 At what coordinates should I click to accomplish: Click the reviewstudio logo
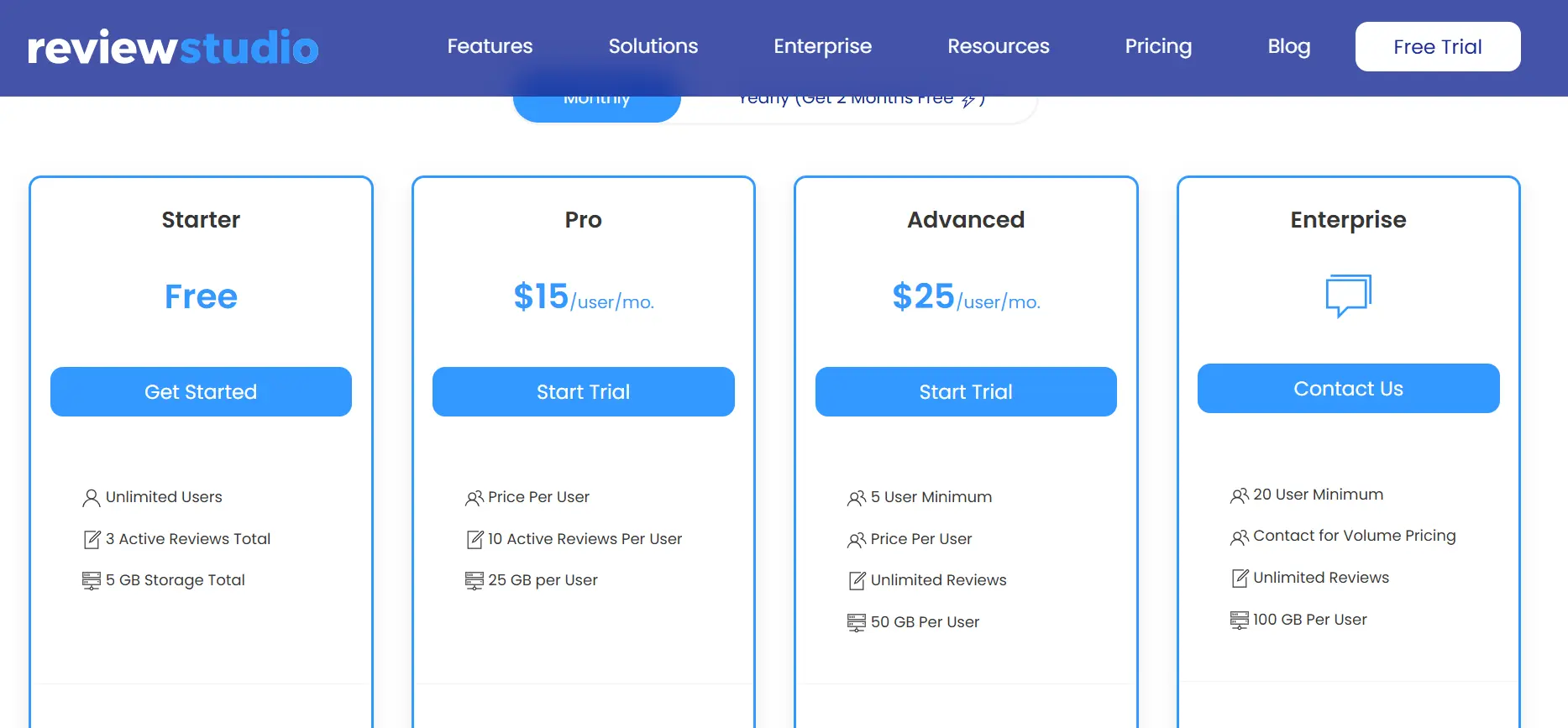click(x=172, y=47)
